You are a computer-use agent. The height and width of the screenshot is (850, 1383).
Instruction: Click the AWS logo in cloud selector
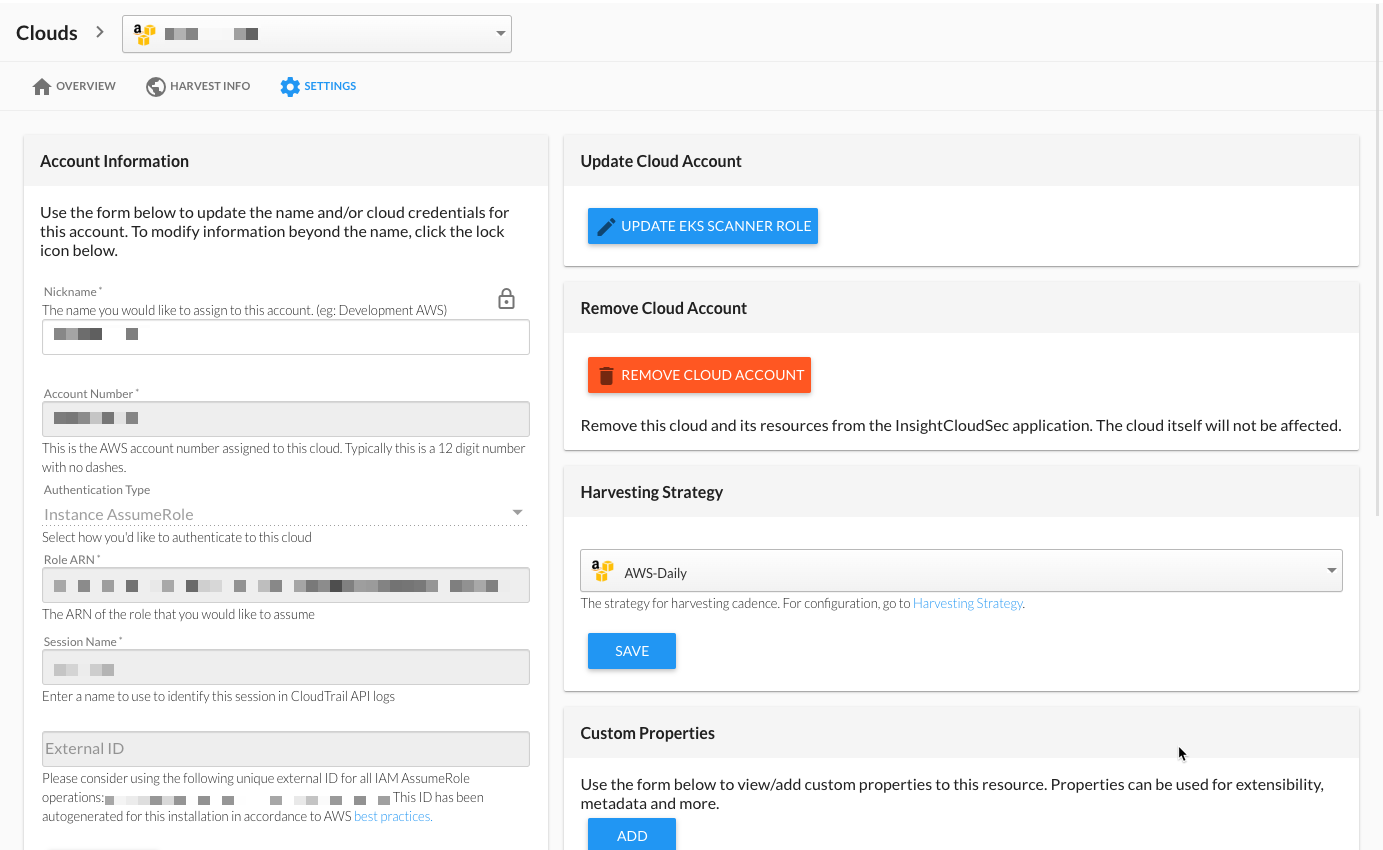[x=145, y=34]
